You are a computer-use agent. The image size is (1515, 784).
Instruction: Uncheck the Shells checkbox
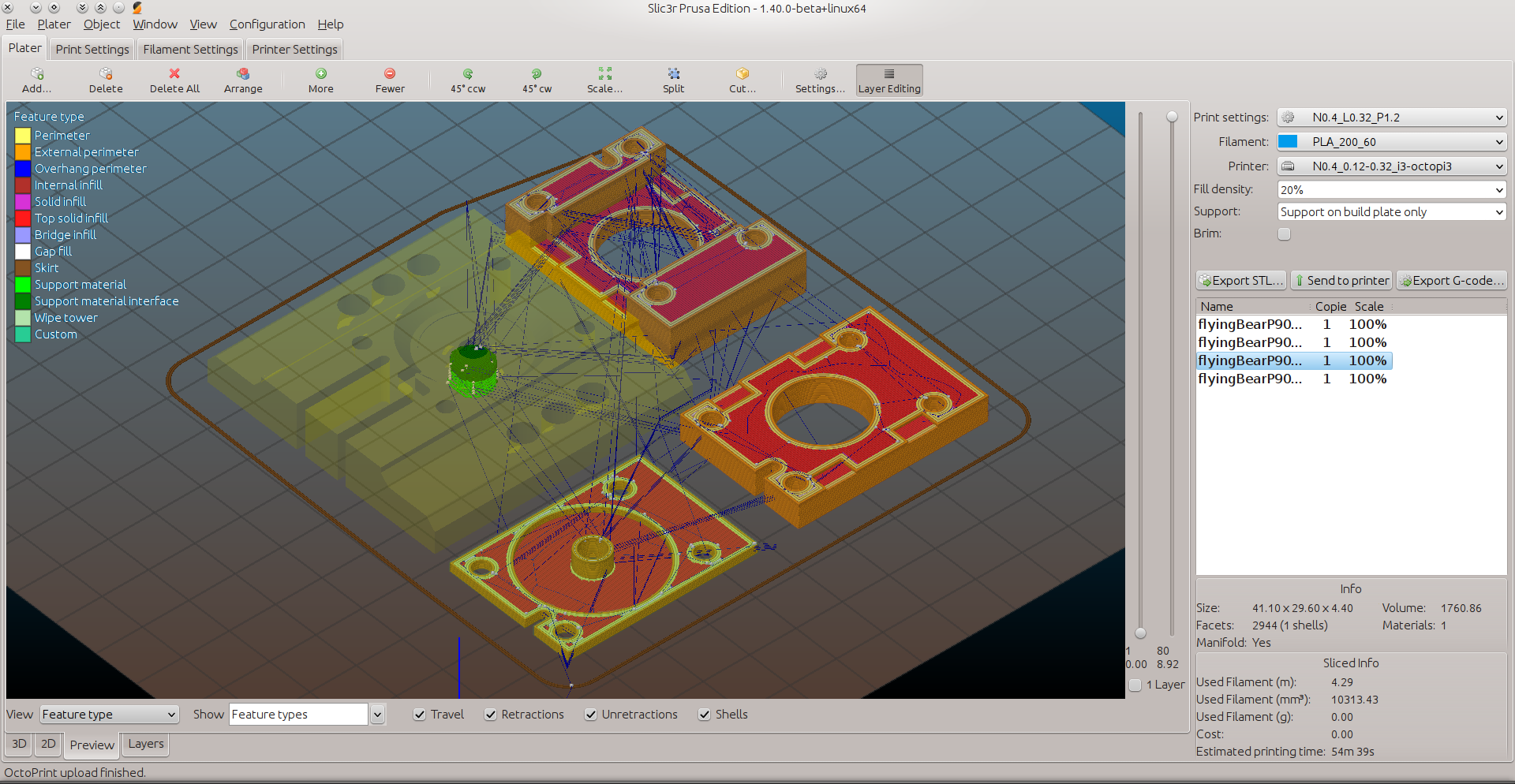[x=705, y=715]
